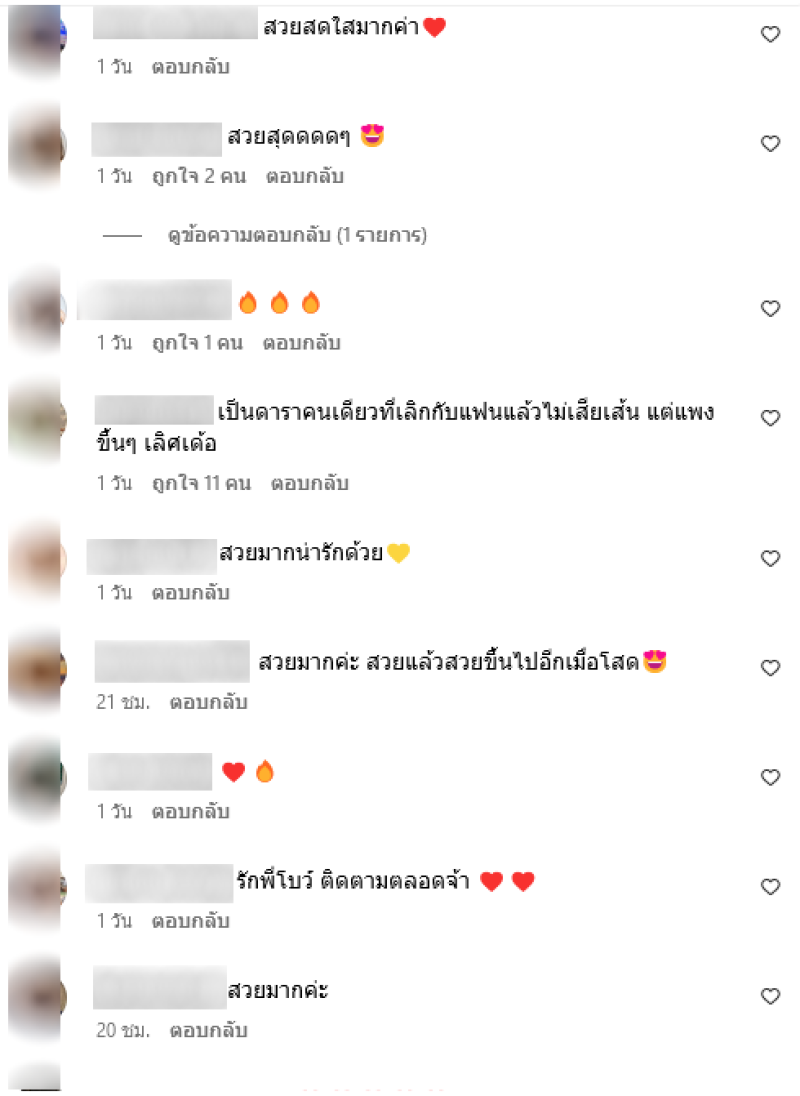
Task: Expand replies 'ดูข้อความตอบกลับ (1 รายการ)'
Action: 297,235
